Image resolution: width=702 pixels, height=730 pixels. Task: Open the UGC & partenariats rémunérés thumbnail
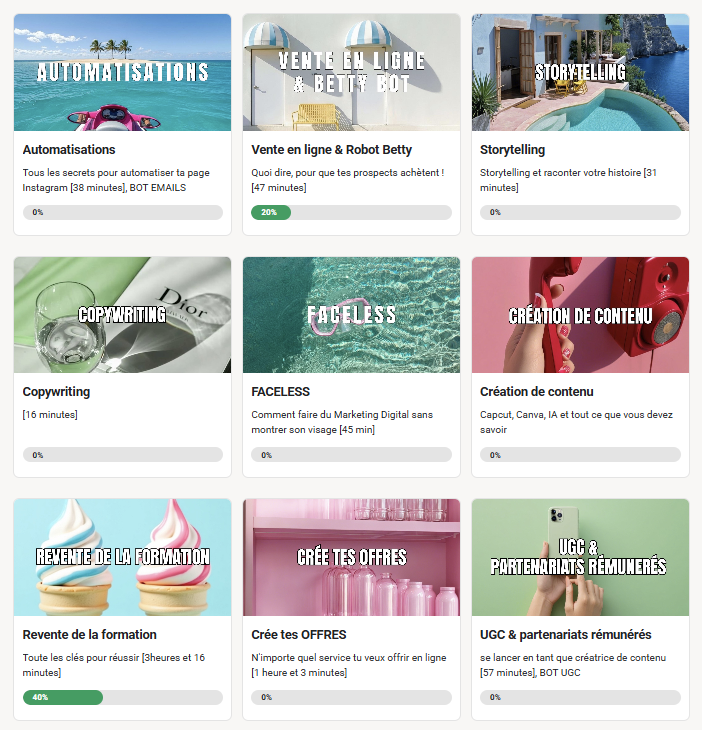[580, 557]
